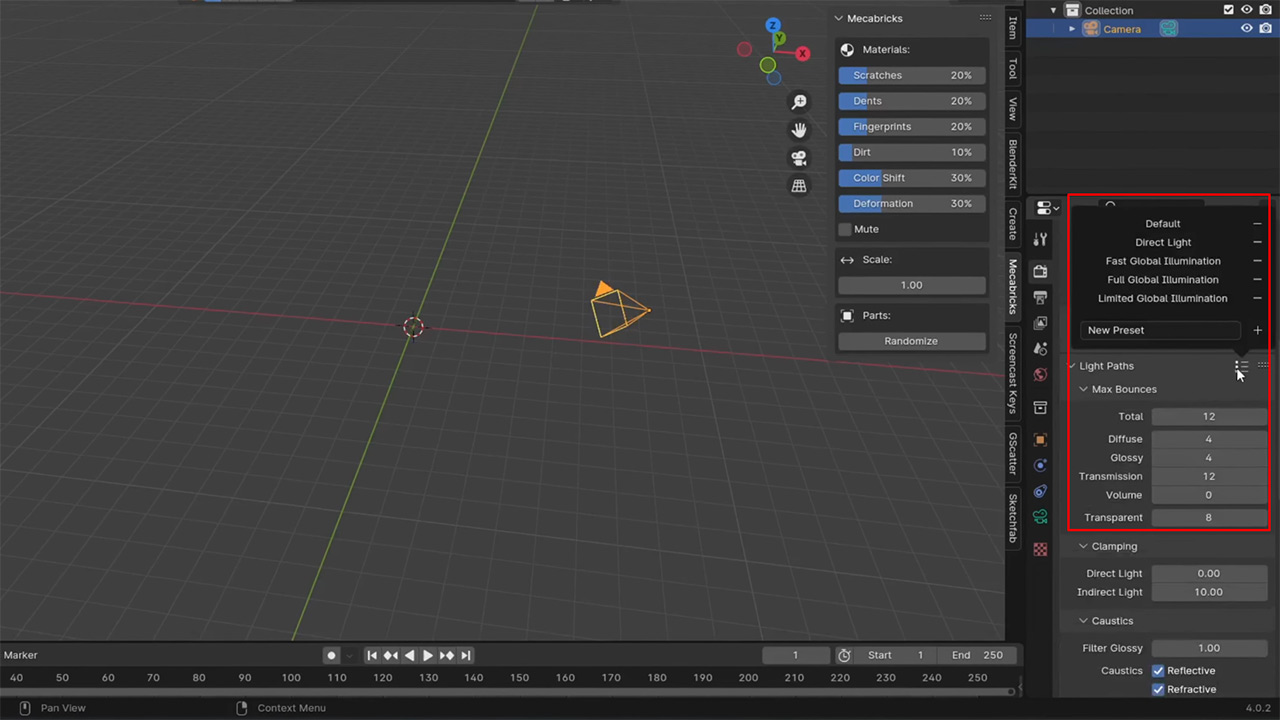Select the orange Object properties icon

coord(1040,439)
